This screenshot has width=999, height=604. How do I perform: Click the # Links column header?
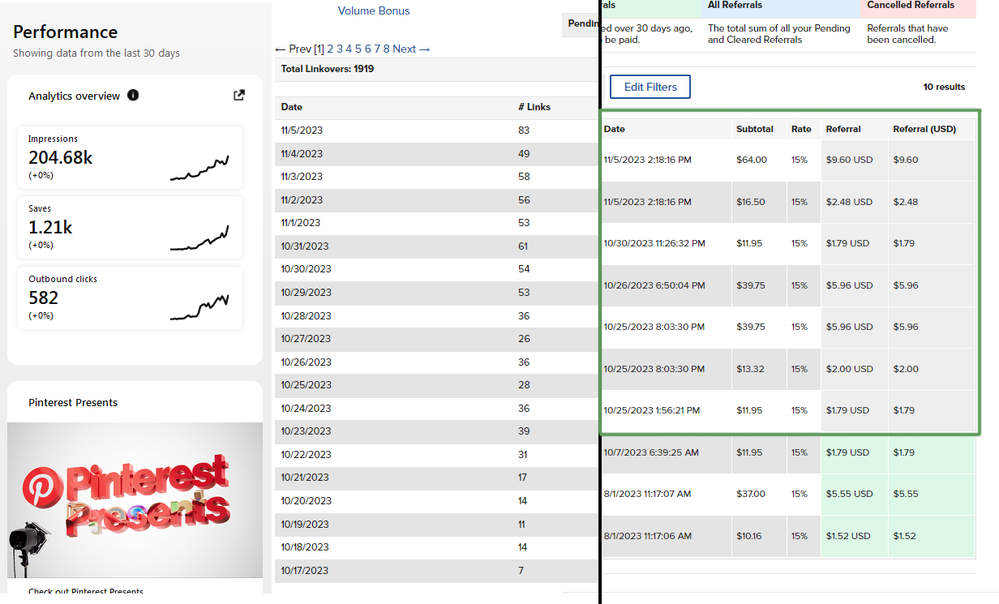click(534, 107)
